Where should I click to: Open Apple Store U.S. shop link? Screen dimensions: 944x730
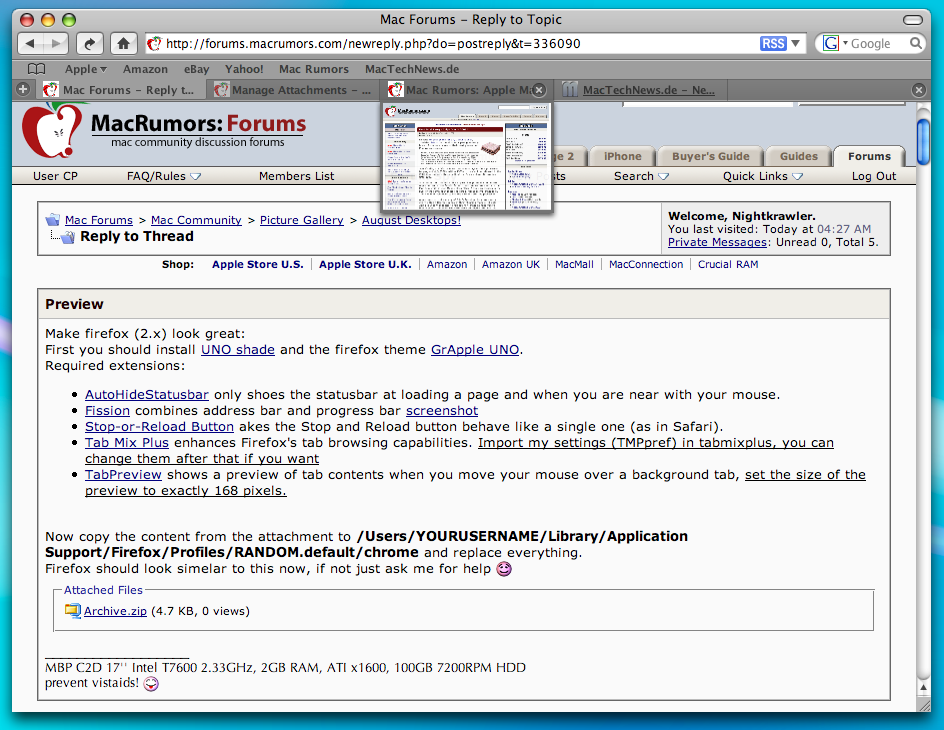pos(258,264)
